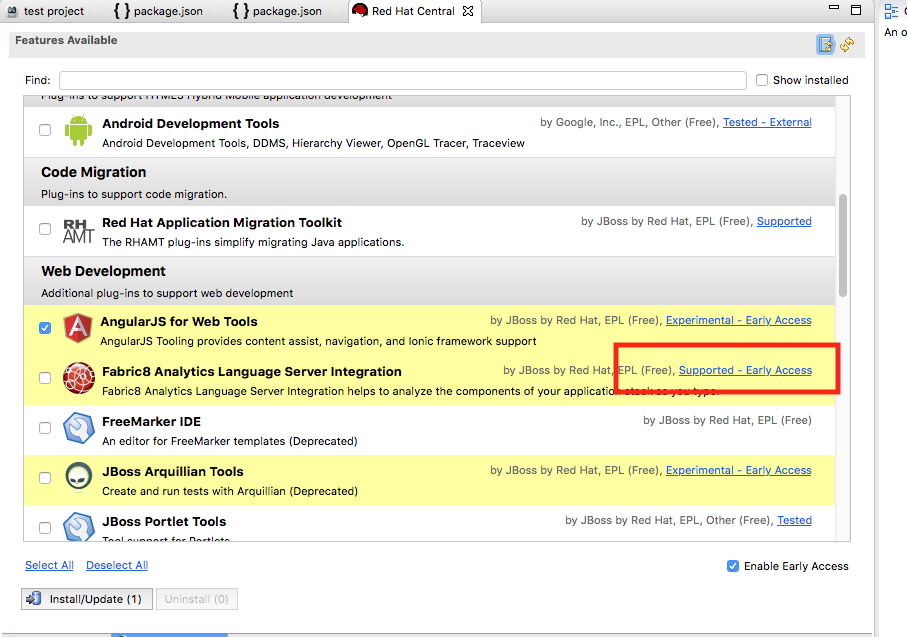This screenshot has width=907, height=637.
Task: Toggle the Show installed checkbox
Action: pos(762,80)
